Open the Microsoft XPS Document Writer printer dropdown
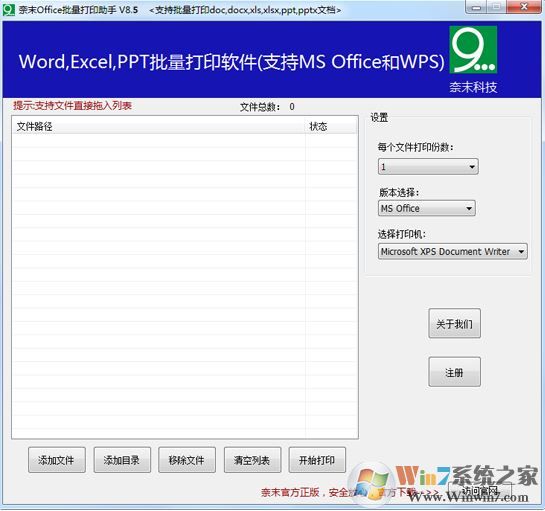 coord(453,251)
